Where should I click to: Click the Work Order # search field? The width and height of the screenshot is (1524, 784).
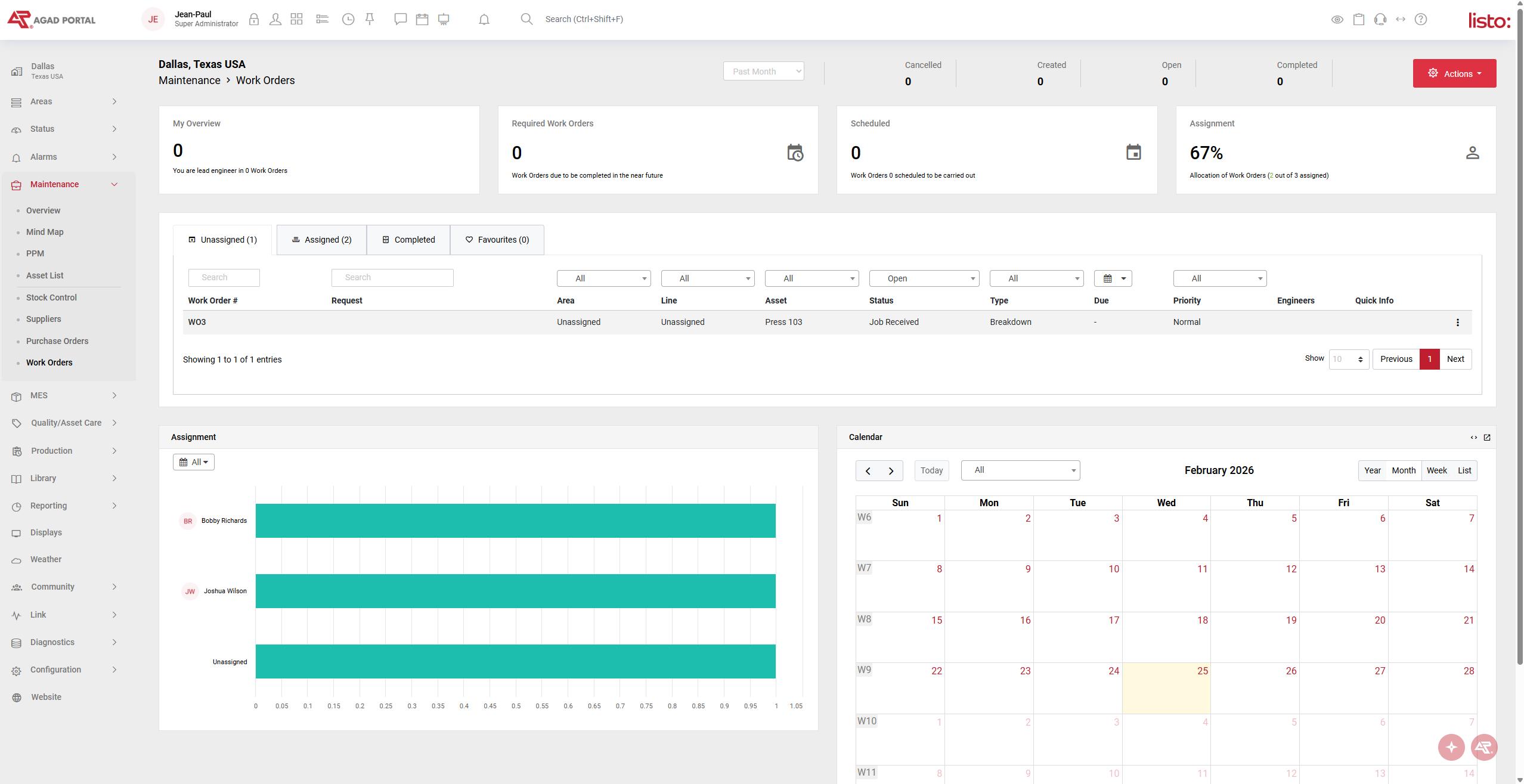(224, 277)
